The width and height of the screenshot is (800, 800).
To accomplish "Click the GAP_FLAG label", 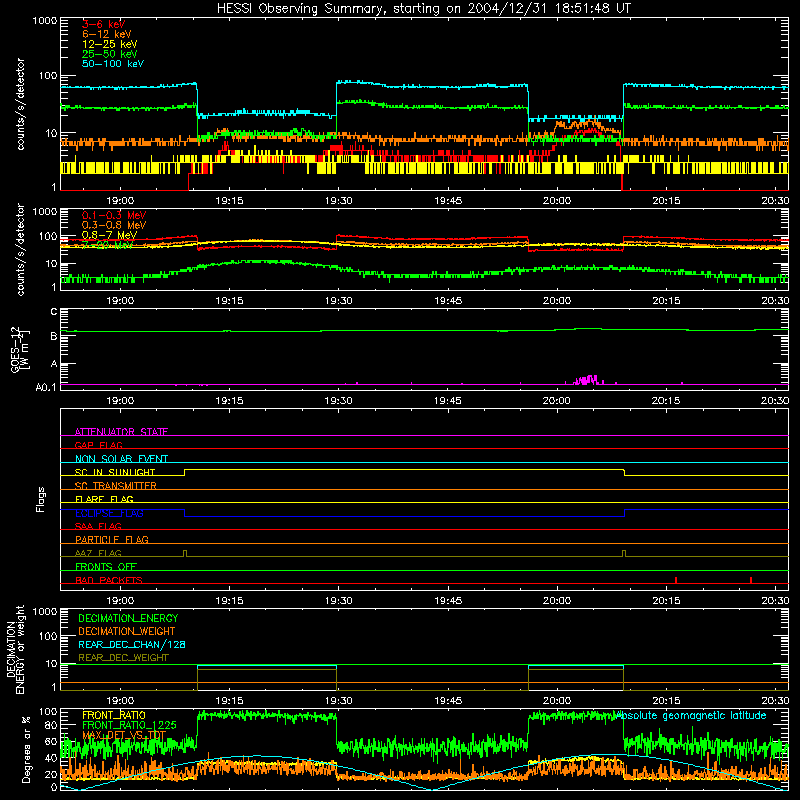I will tap(98, 445).
